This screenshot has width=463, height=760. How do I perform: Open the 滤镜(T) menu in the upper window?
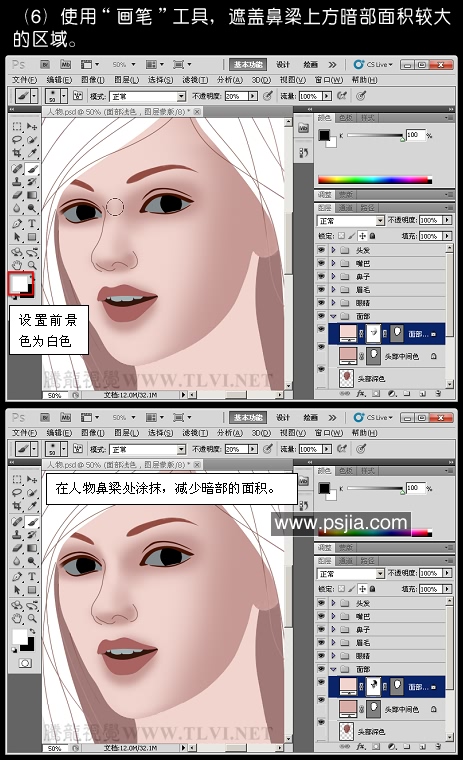pyautogui.click(x=195, y=80)
